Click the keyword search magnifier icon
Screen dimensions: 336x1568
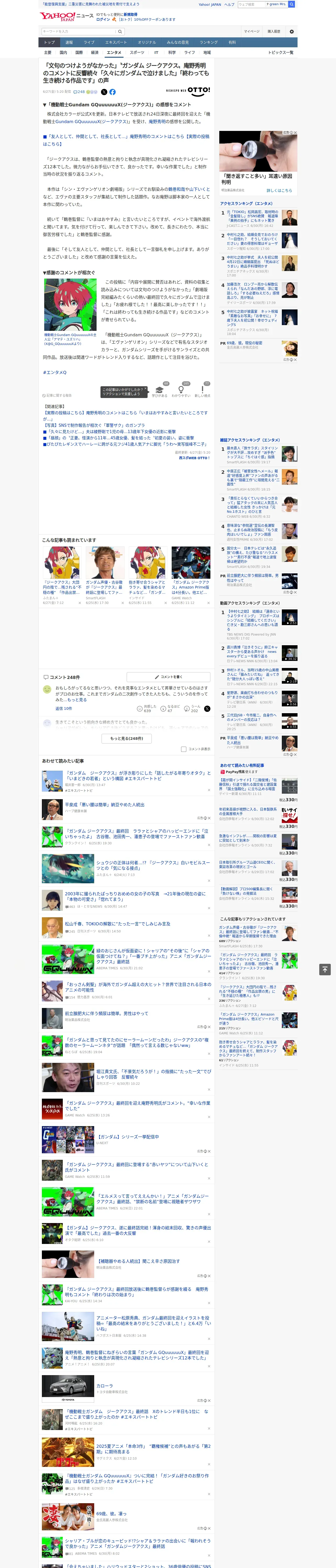coord(120,32)
